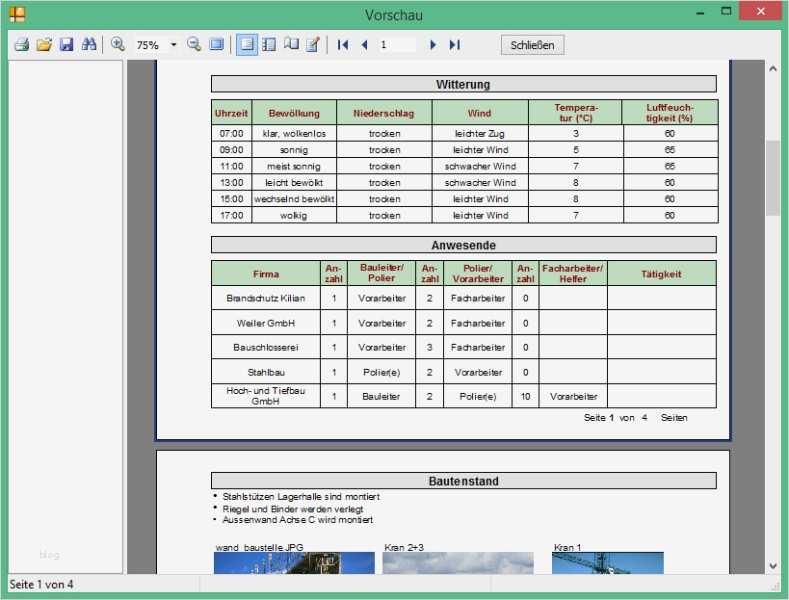Click the '10' Anzahl cell
This screenshot has height=600, width=789.
point(525,396)
